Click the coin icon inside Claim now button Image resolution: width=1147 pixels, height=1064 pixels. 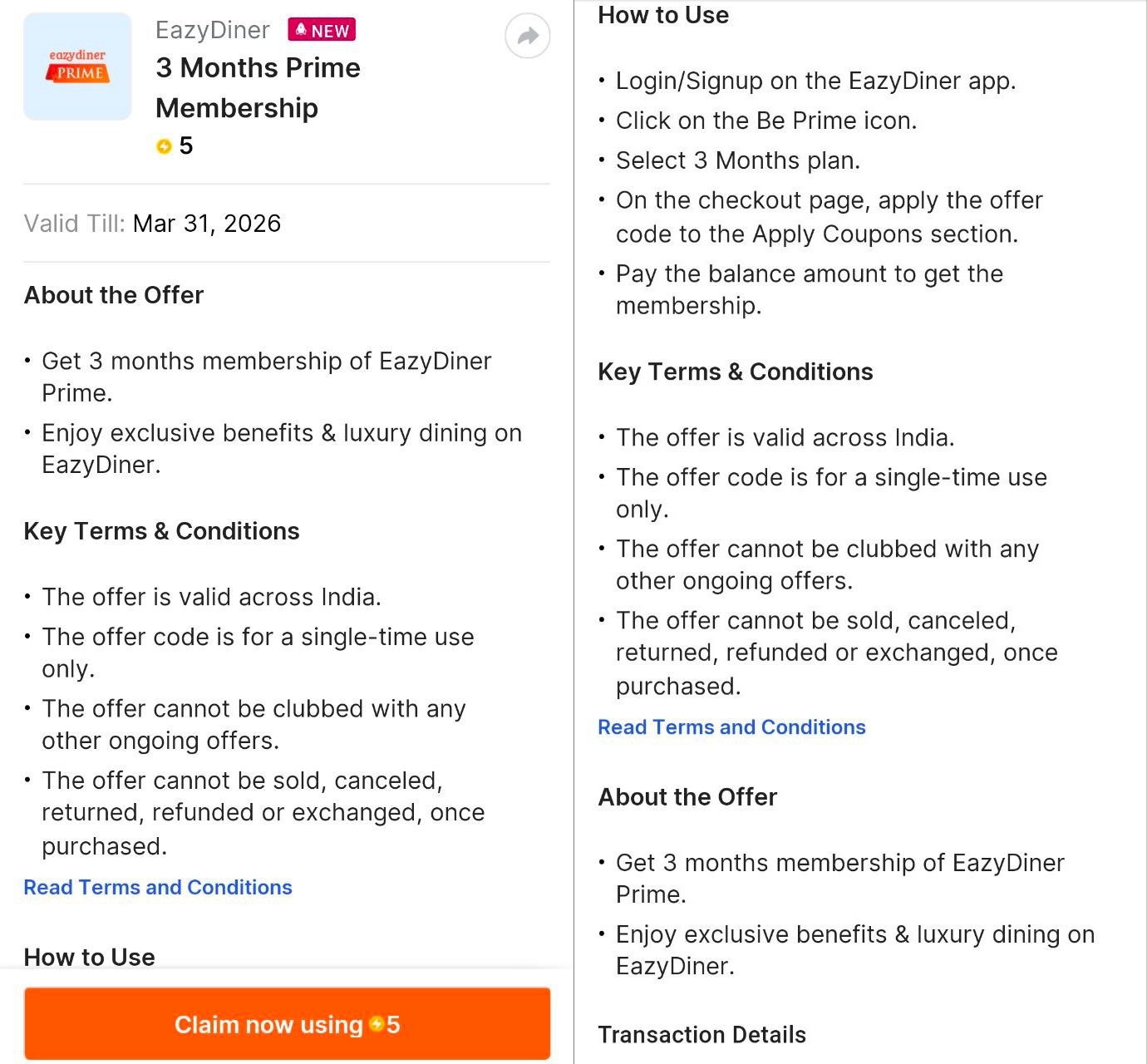(377, 1024)
